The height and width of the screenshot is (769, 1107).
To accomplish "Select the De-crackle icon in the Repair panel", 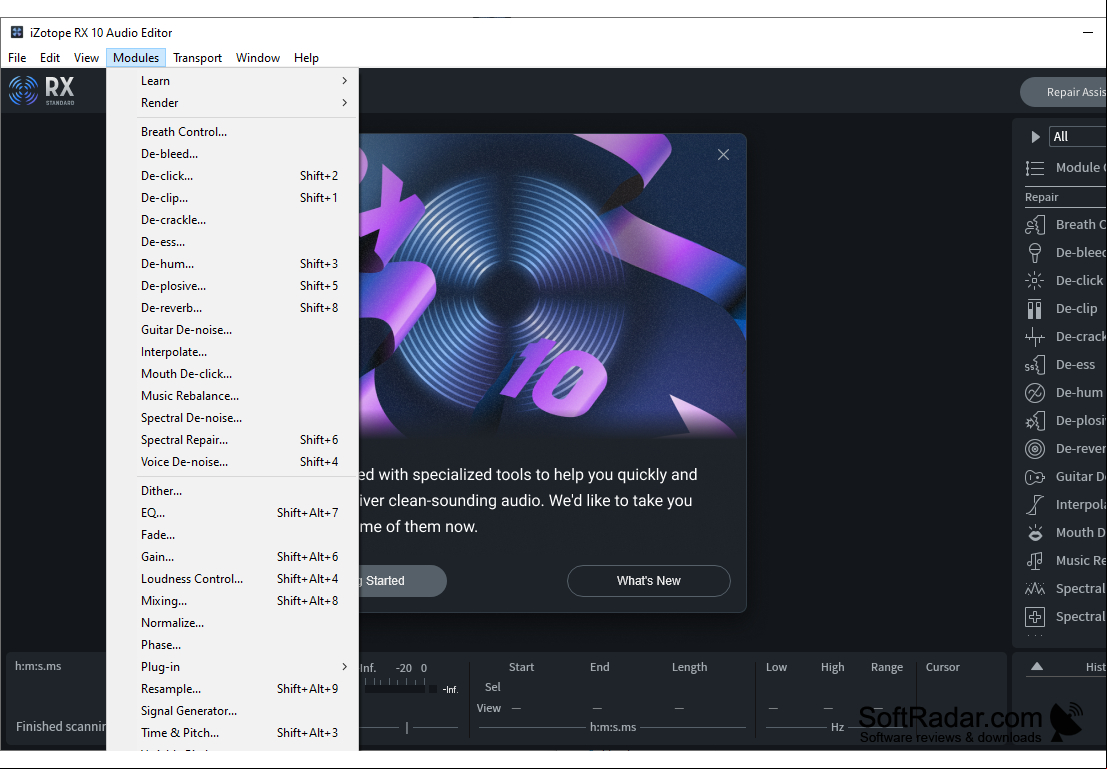I will pos(1034,337).
